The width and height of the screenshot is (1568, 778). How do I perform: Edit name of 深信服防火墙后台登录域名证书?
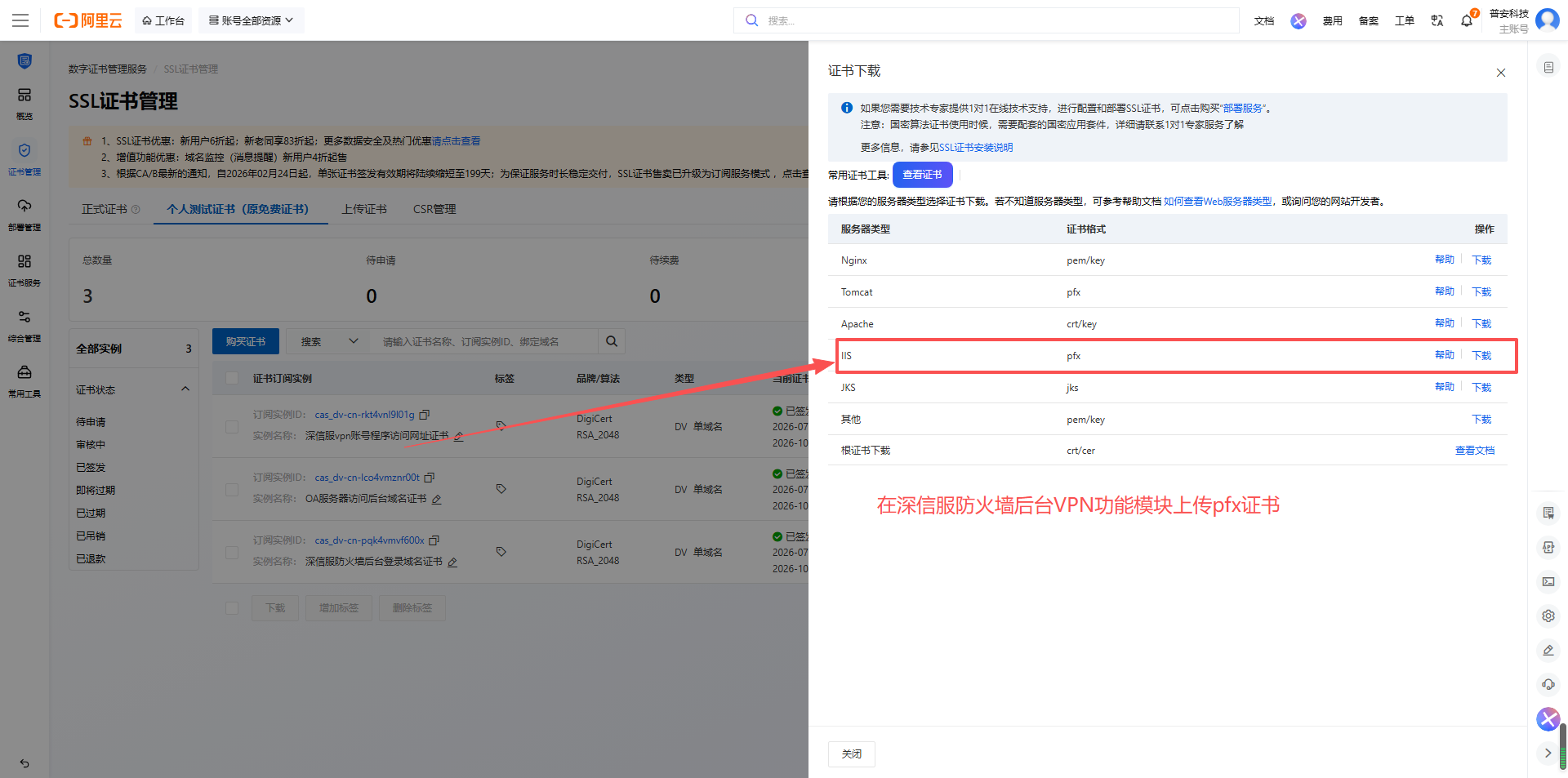coord(452,562)
